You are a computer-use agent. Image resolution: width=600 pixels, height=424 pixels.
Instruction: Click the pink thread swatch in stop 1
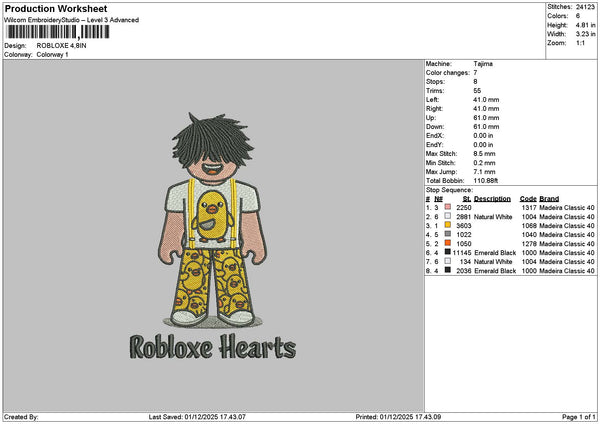point(448,207)
